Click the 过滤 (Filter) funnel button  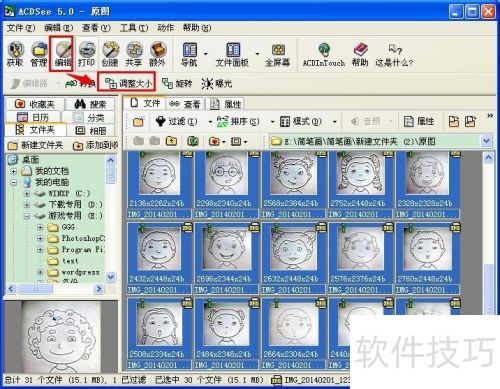point(176,121)
